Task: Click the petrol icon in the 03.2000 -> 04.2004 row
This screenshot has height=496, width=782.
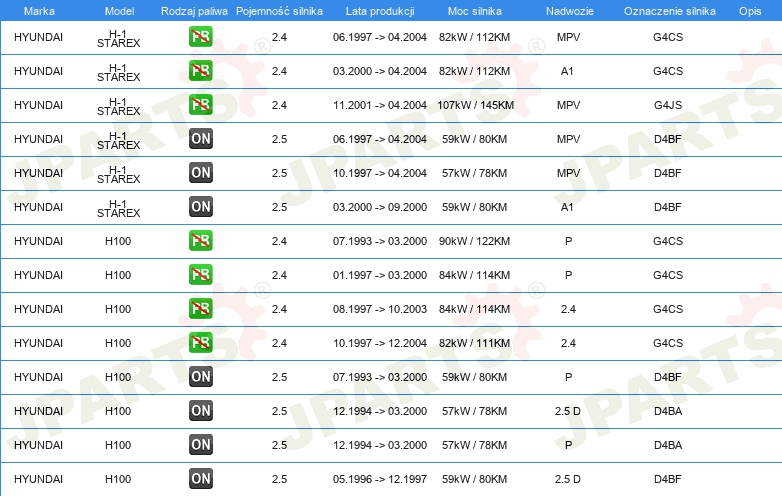Action: 200,71
